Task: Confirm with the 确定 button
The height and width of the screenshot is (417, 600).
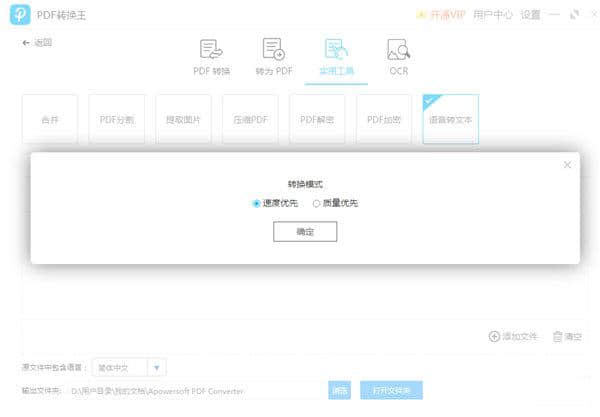Action: click(305, 231)
